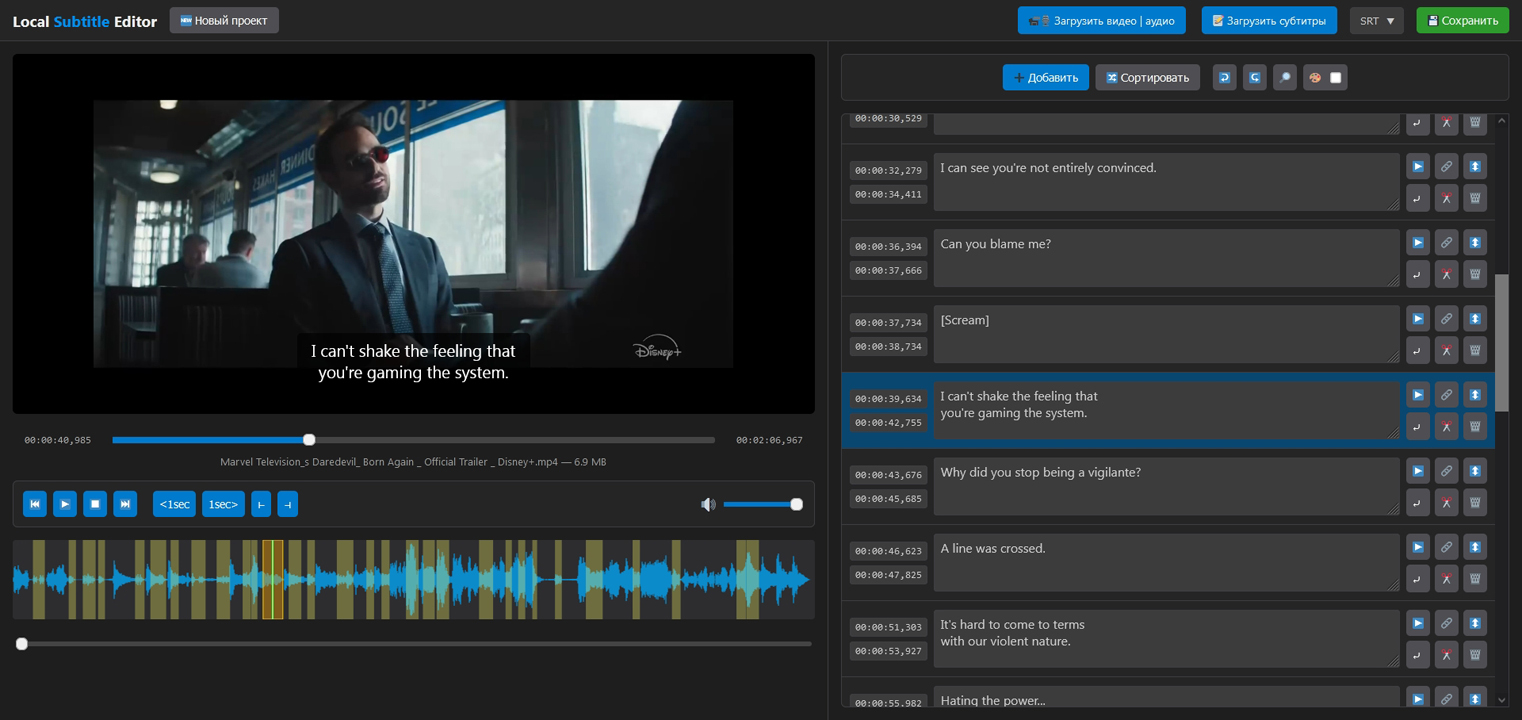Click the highlighted orange region on waveform
Screen dimensions: 1522x720
pyautogui.click(x=272, y=580)
